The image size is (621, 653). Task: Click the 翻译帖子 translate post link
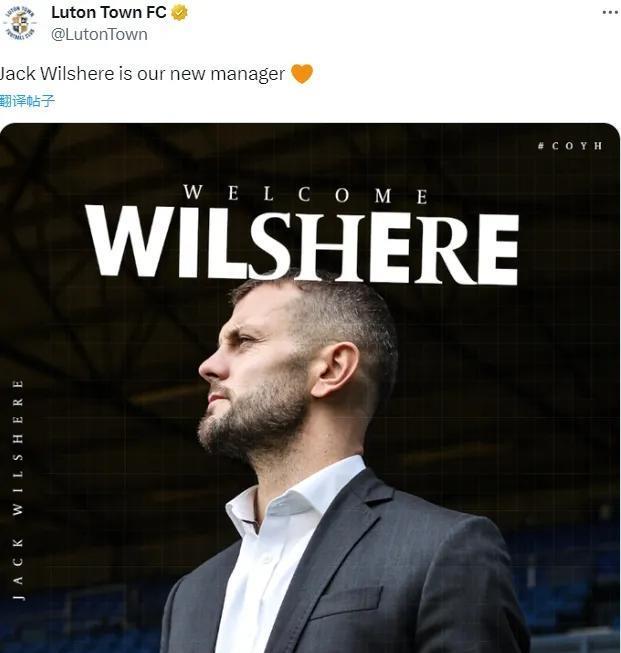click(x=27, y=101)
